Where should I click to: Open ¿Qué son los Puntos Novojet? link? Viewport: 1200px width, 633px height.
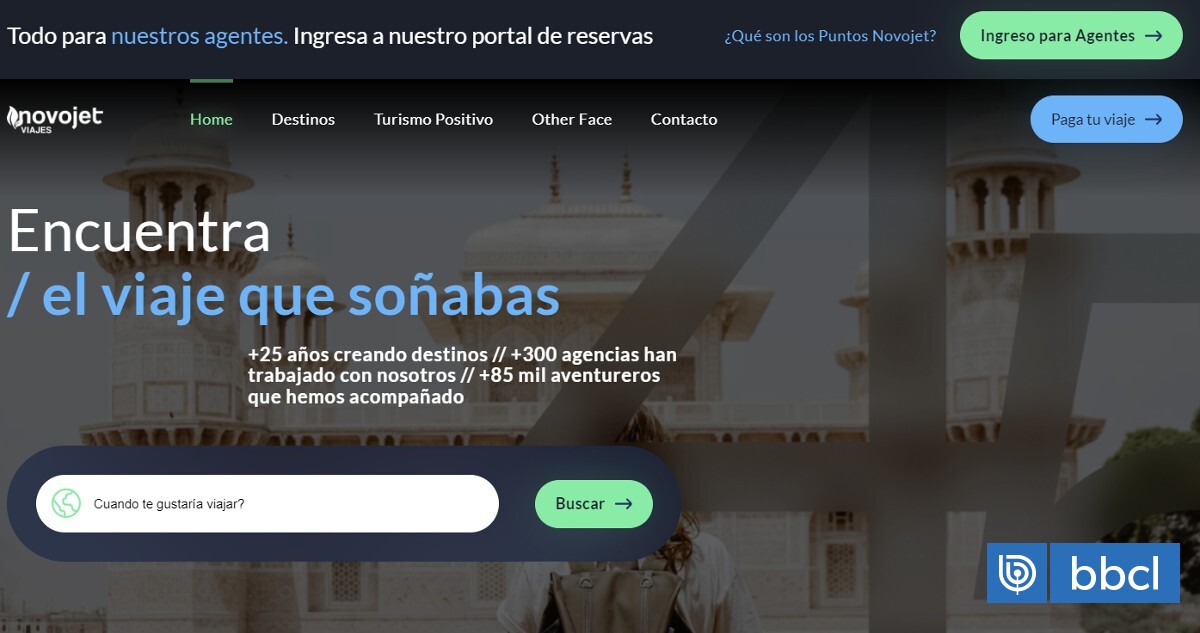830,36
